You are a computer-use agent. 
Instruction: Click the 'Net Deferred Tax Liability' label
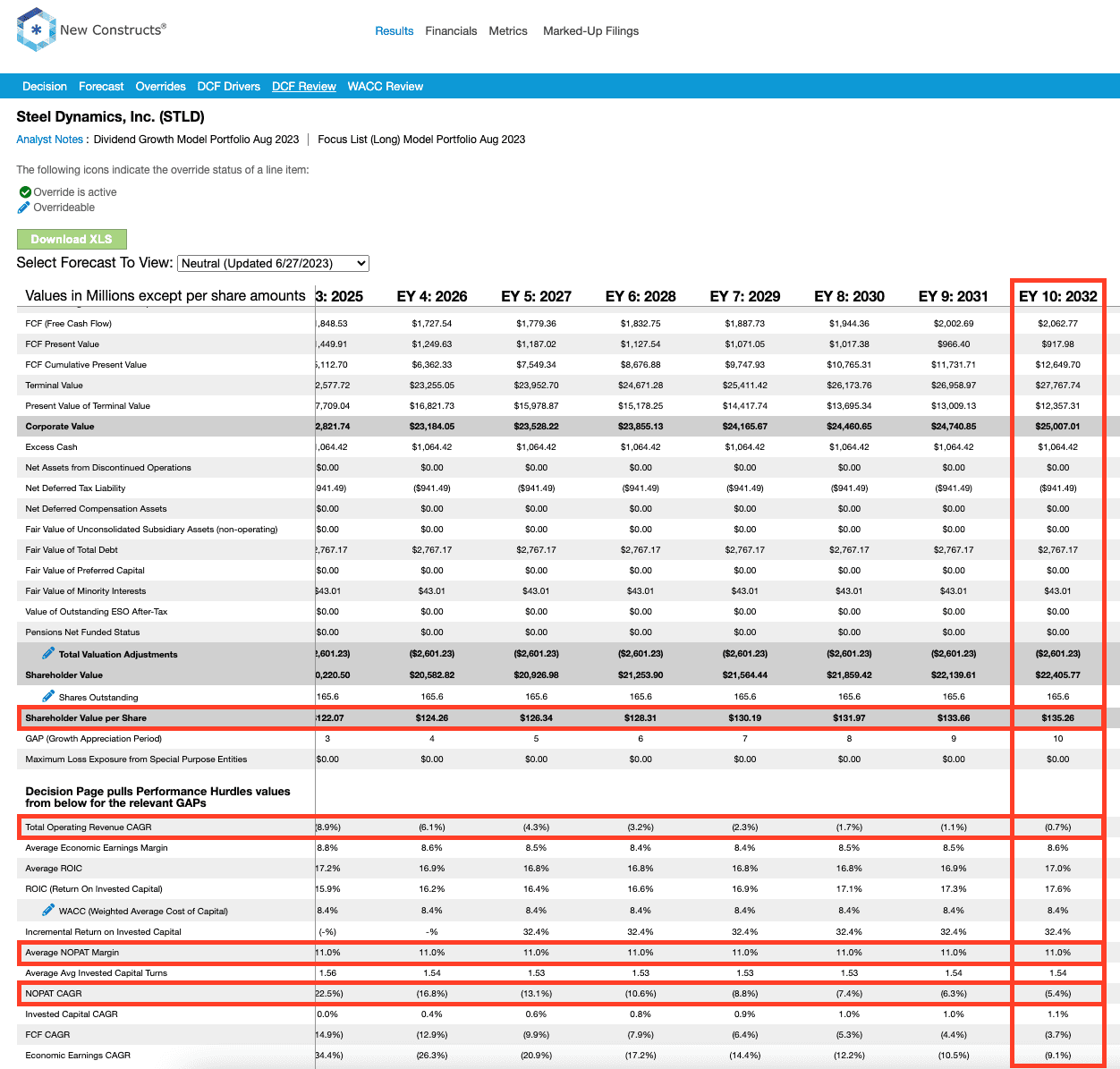point(75,488)
